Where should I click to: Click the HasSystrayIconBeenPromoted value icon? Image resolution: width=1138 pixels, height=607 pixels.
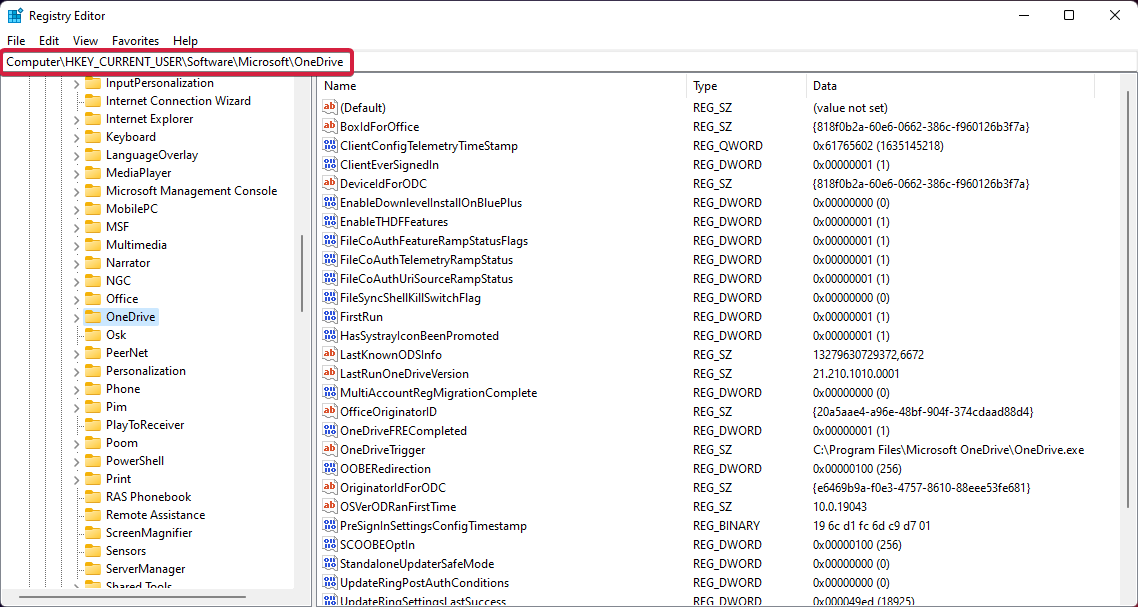(330, 335)
